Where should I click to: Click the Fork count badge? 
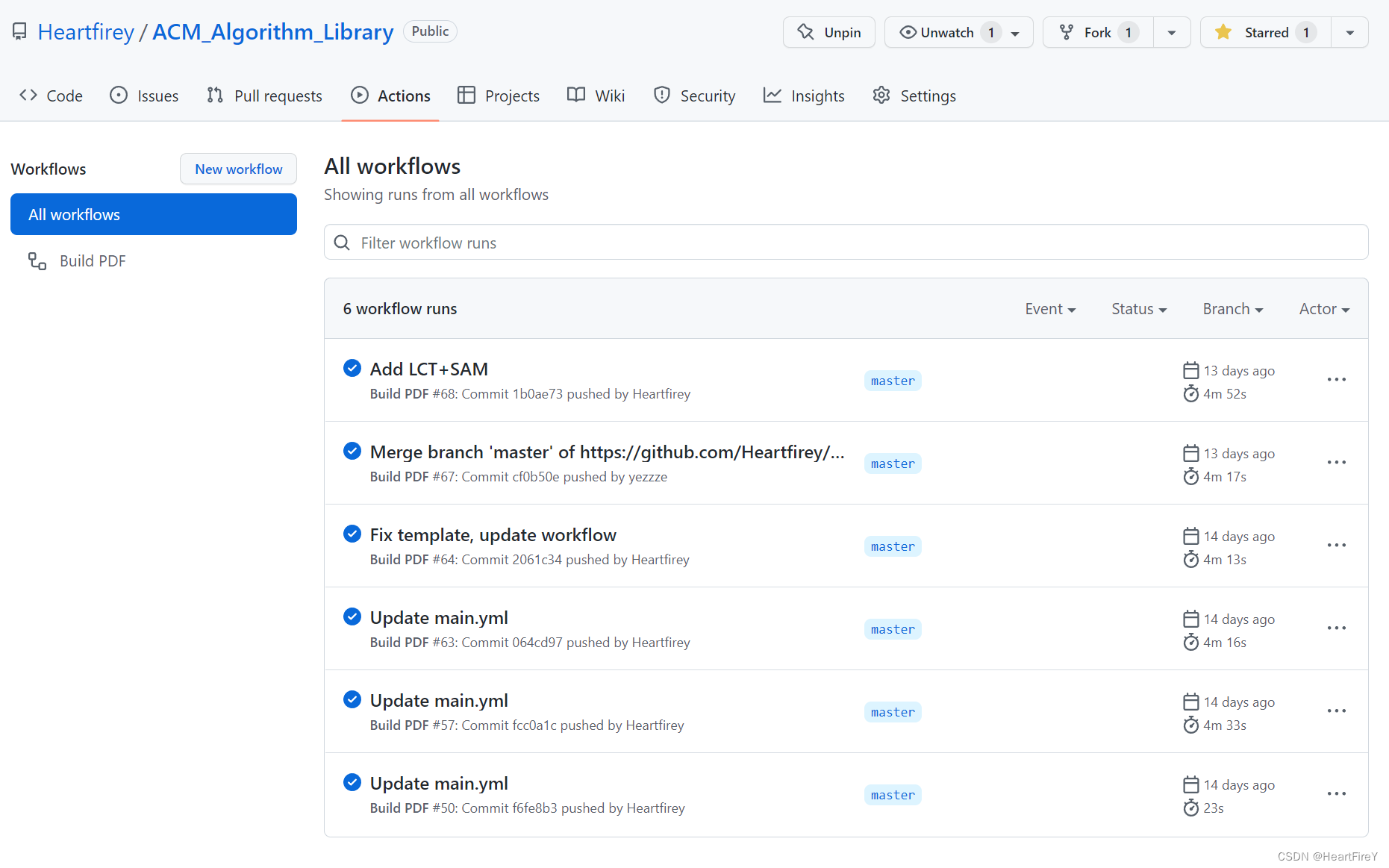pyautogui.click(x=1129, y=32)
